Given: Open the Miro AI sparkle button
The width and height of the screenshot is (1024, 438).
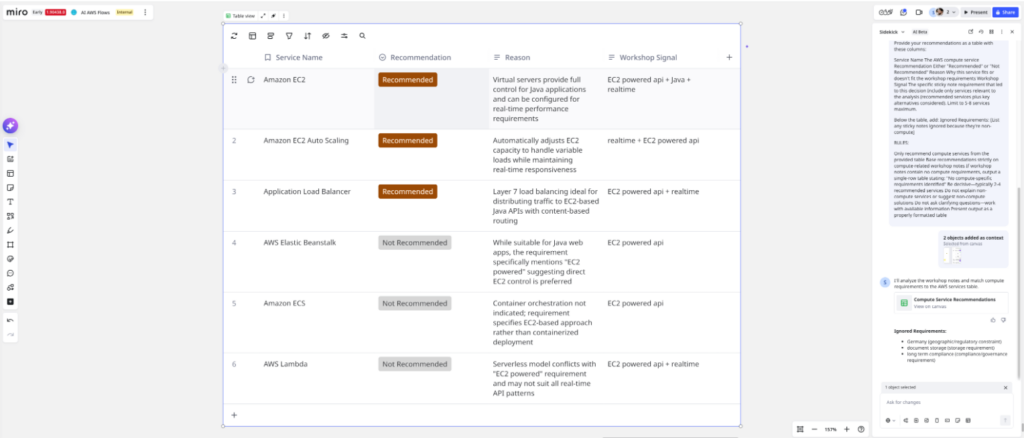Looking at the screenshot, I should pos(10,126).
